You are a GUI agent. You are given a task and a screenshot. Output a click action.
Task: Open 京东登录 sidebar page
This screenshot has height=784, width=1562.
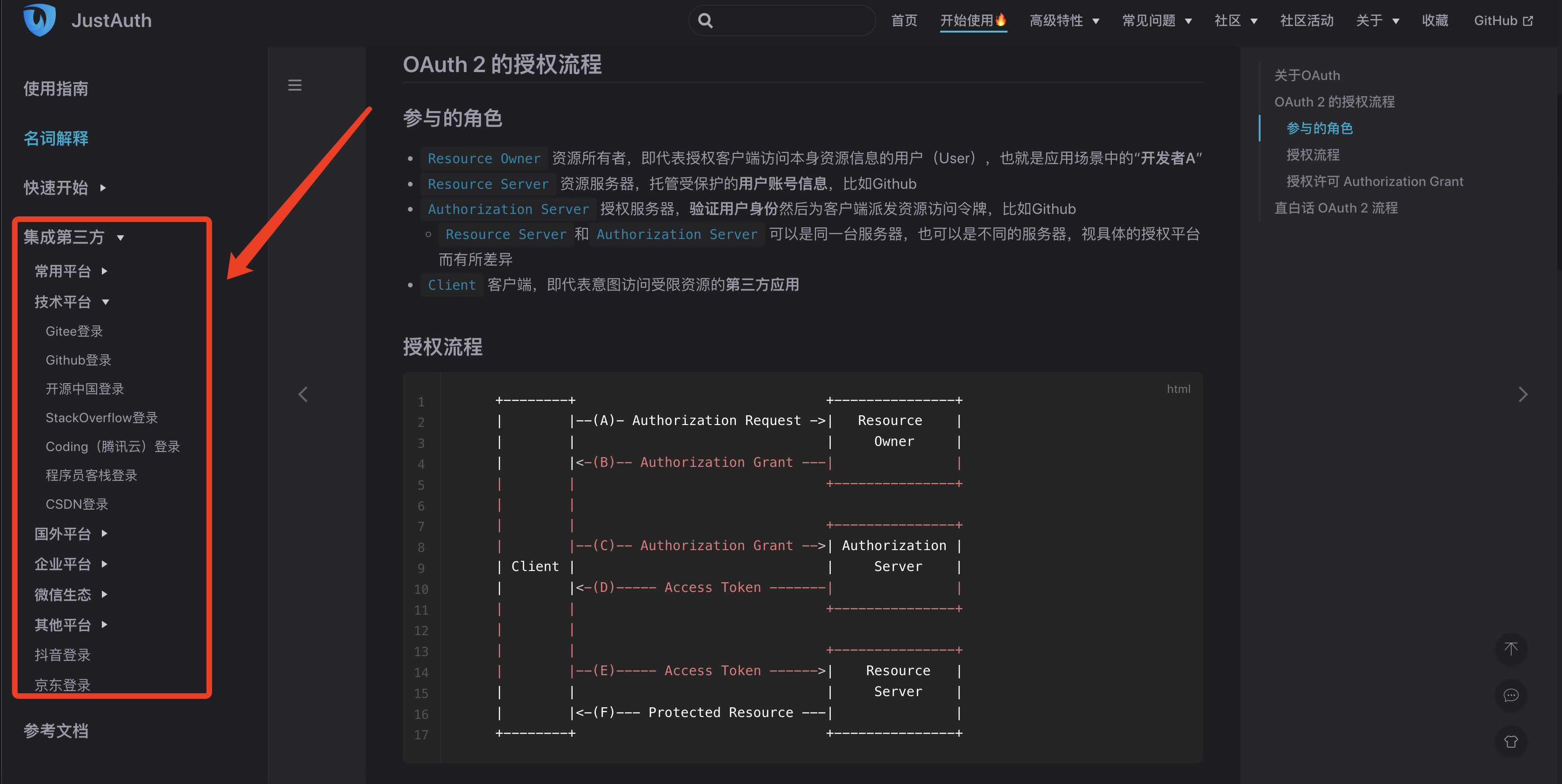[62, 684]
